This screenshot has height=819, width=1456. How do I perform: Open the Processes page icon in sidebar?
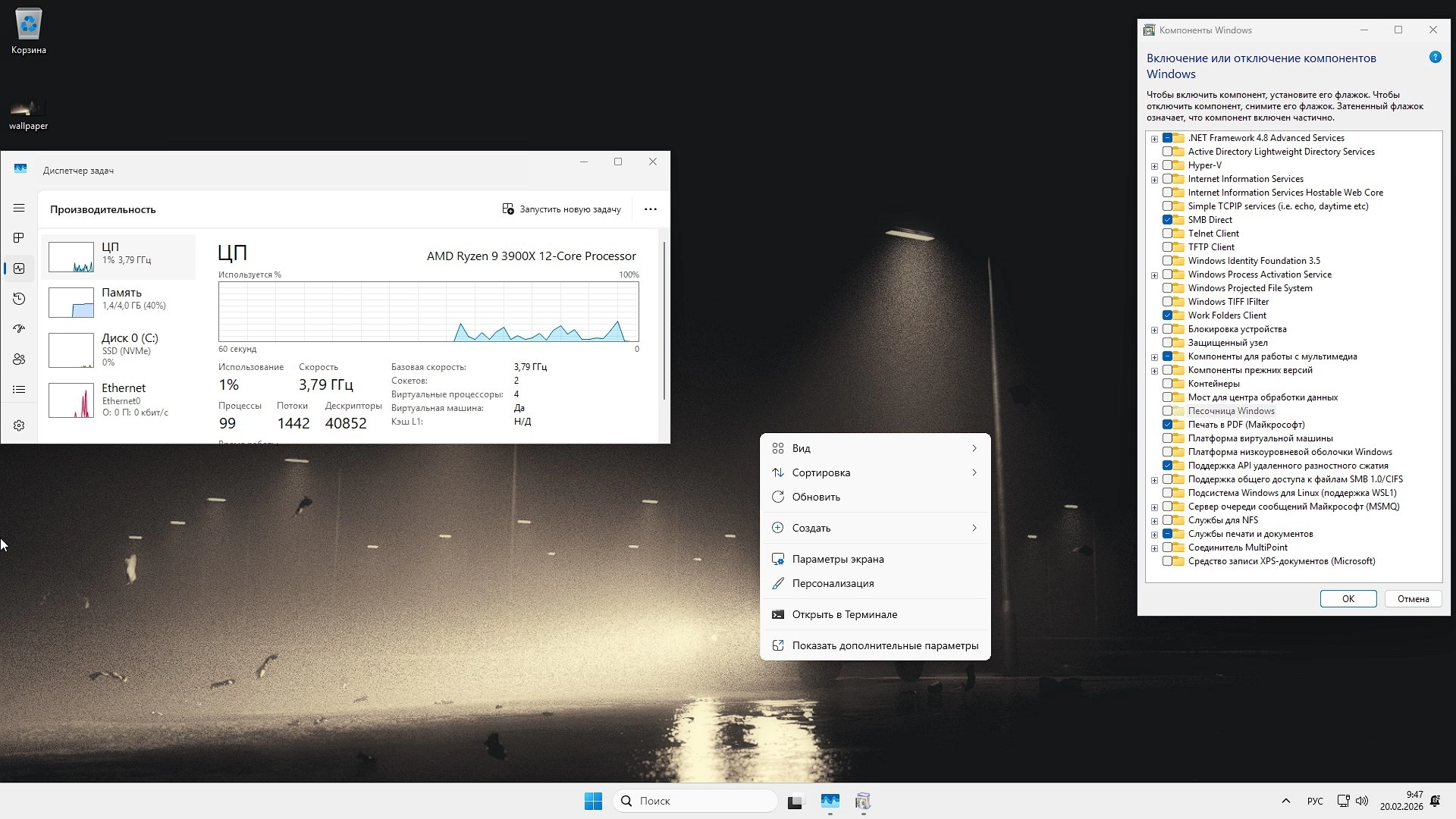coord(19,238)
